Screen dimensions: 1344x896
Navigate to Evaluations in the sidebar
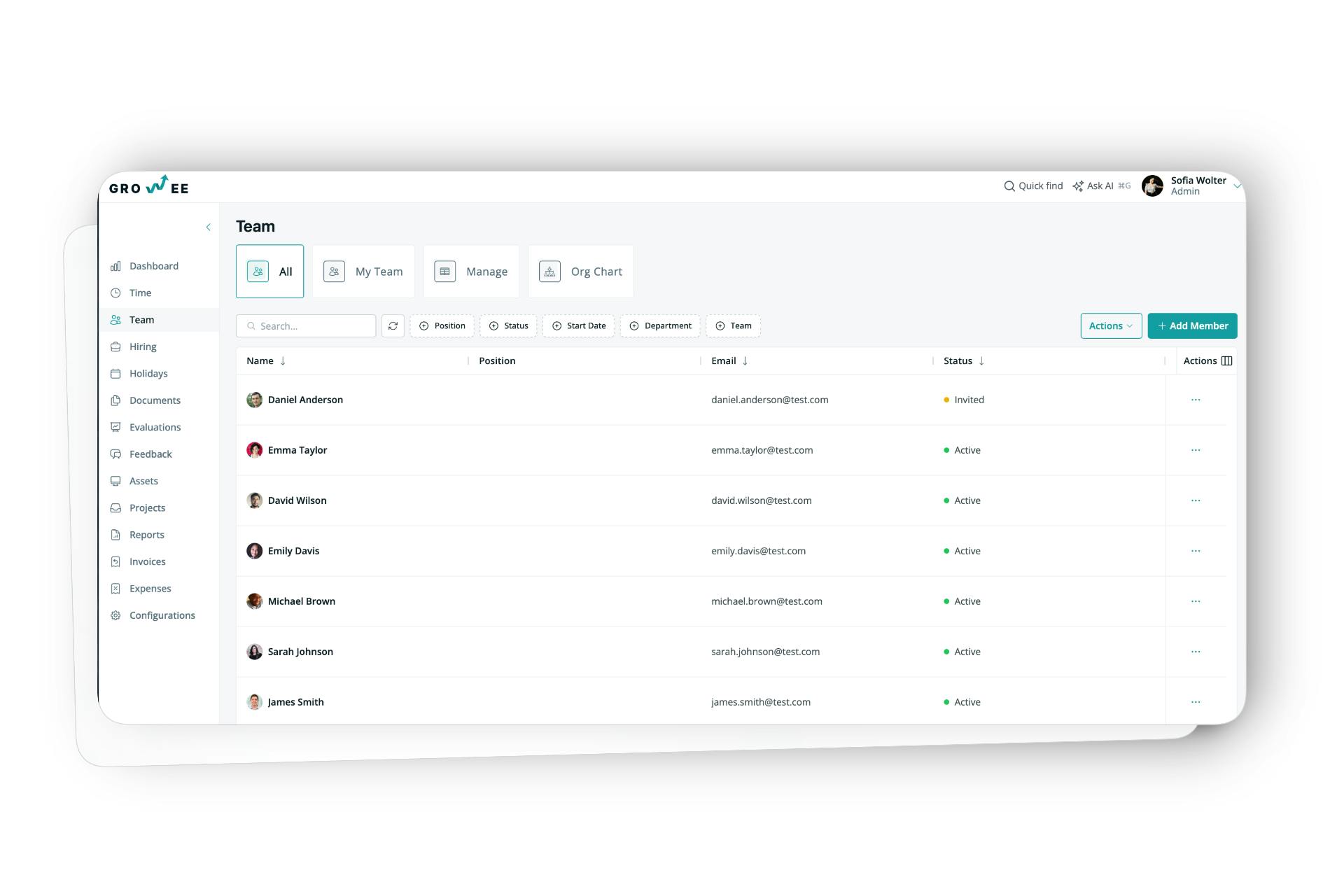(155, 426)
